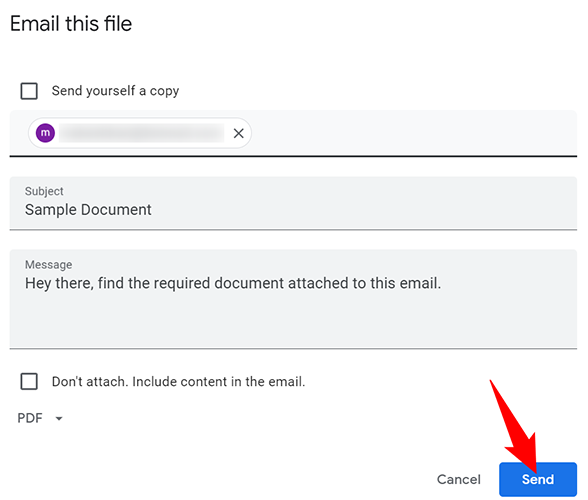Open the PDF file format dropdown
This screenshot has height=500, width=588.
point(40,418)
